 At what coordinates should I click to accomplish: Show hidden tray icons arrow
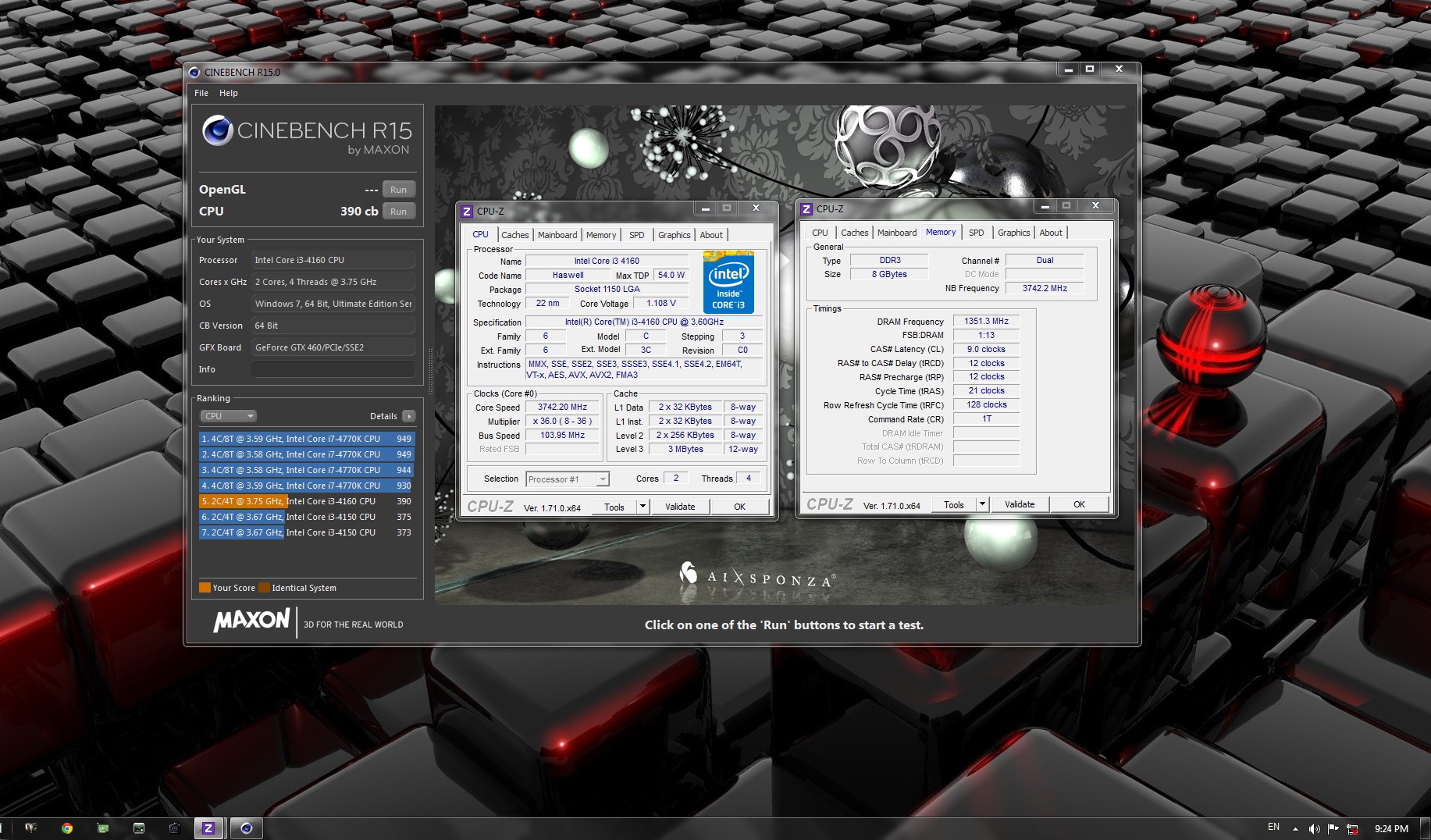1295,829
